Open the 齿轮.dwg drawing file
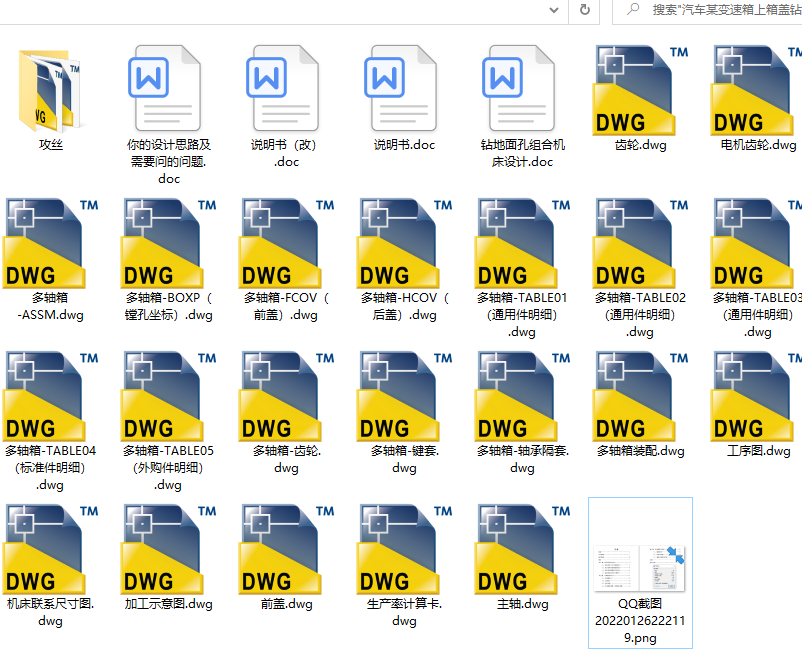Viewport: 802px width, 659px height. (x=640, y=90)
